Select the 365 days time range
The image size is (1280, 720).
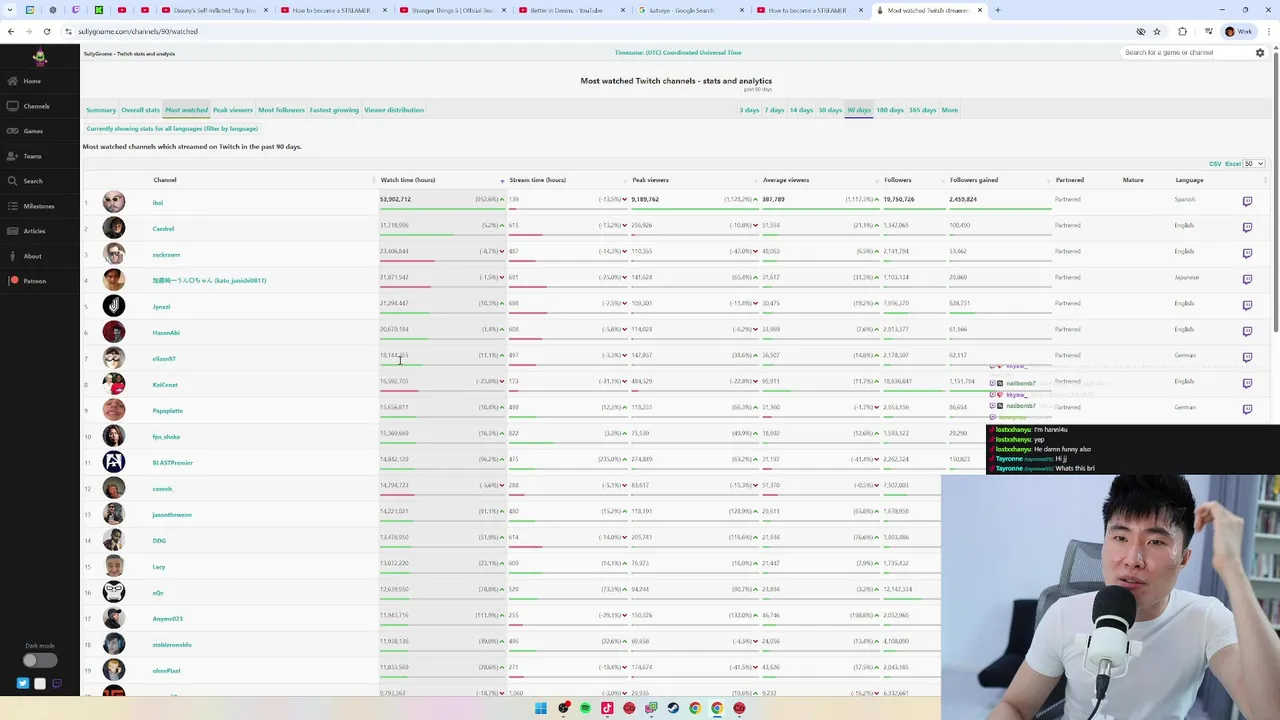pyautogui.click(x=922, y=110)
